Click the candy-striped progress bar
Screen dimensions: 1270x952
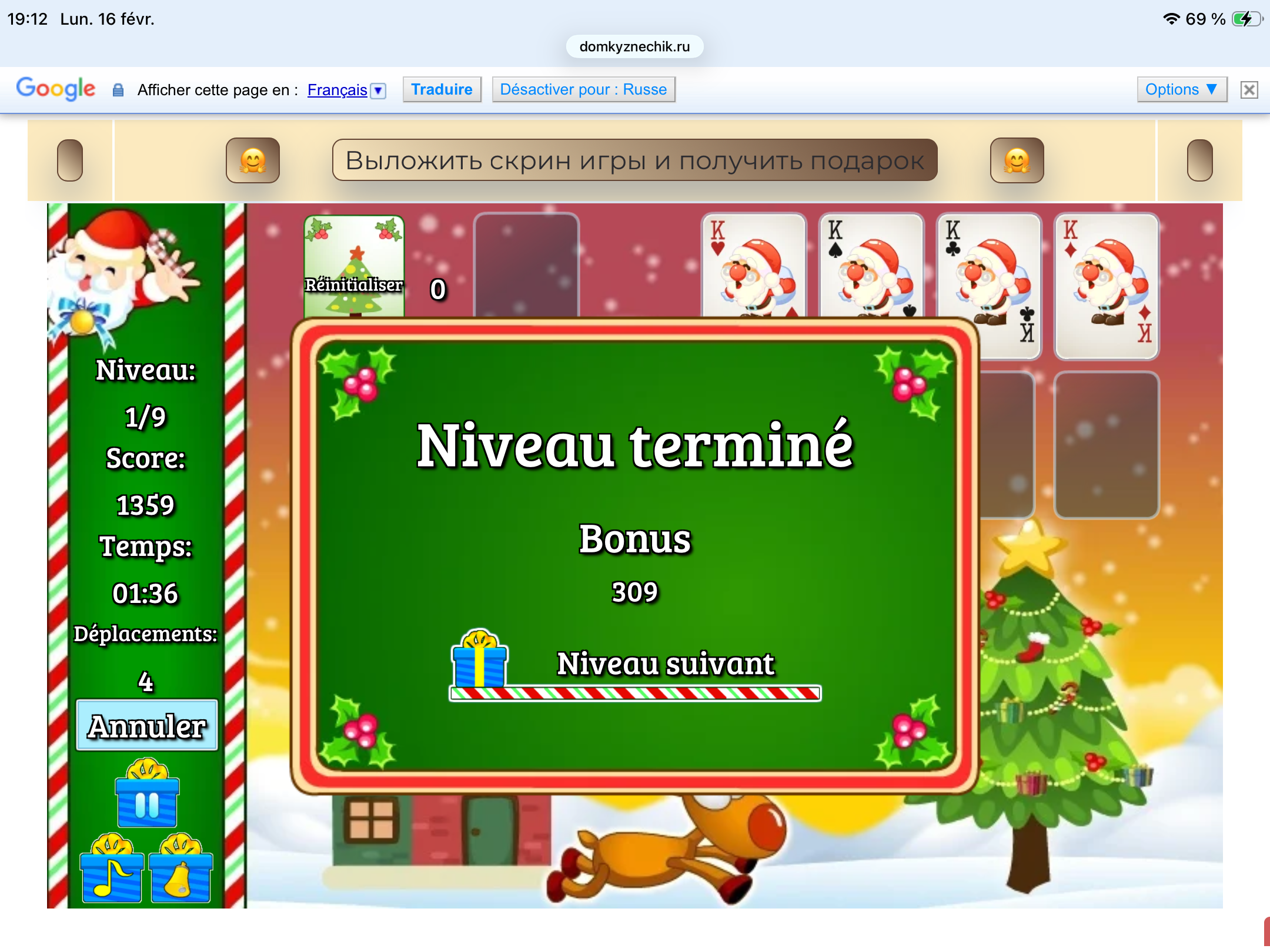[x=635, y=694]
